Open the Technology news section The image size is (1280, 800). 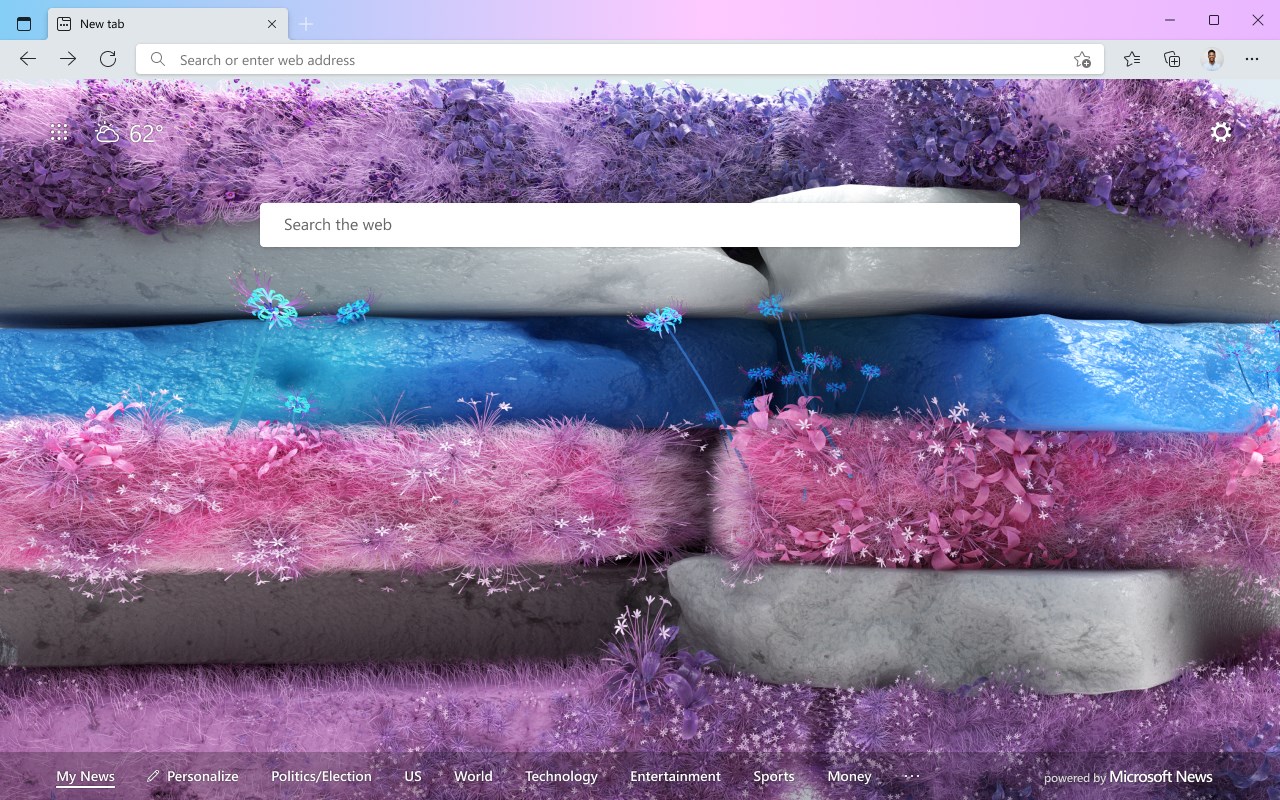[x=561, y=776]
